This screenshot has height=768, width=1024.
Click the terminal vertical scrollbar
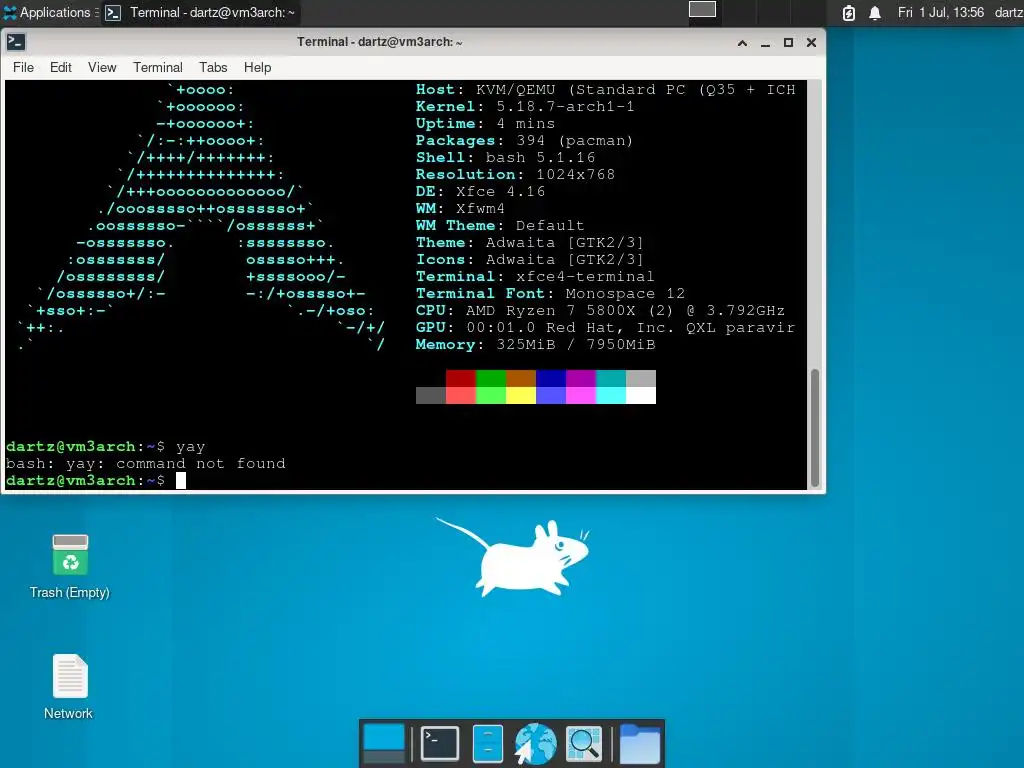click(x=814, y=428)
